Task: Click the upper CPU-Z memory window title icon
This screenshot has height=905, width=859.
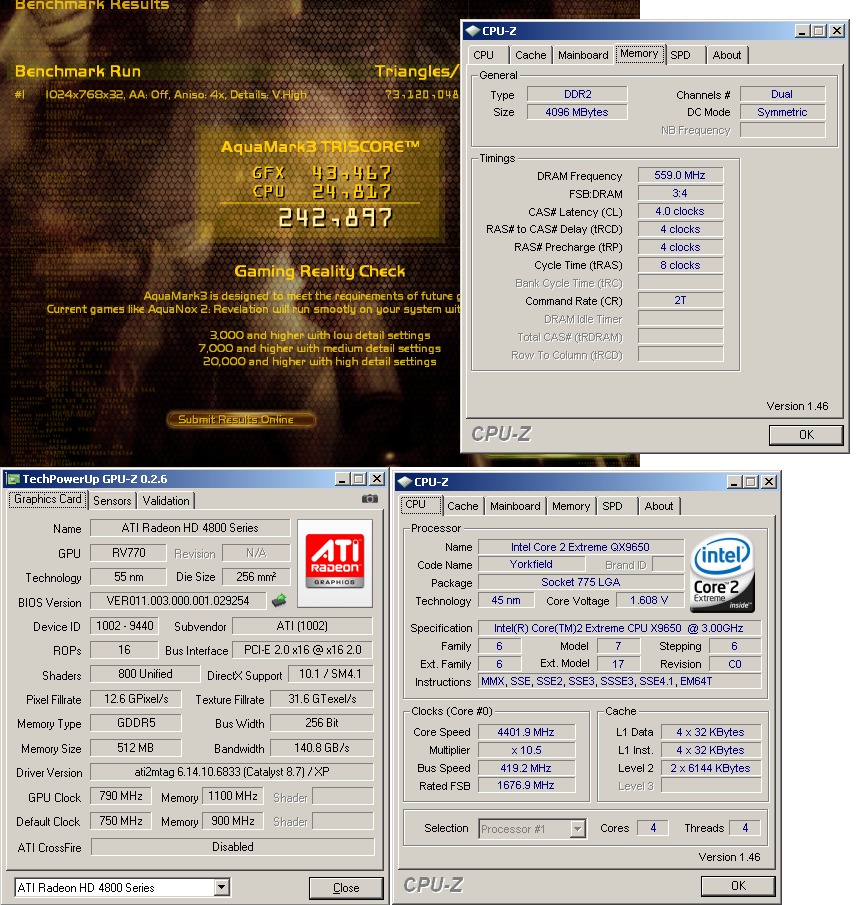Action: click(x=473, y=31)
